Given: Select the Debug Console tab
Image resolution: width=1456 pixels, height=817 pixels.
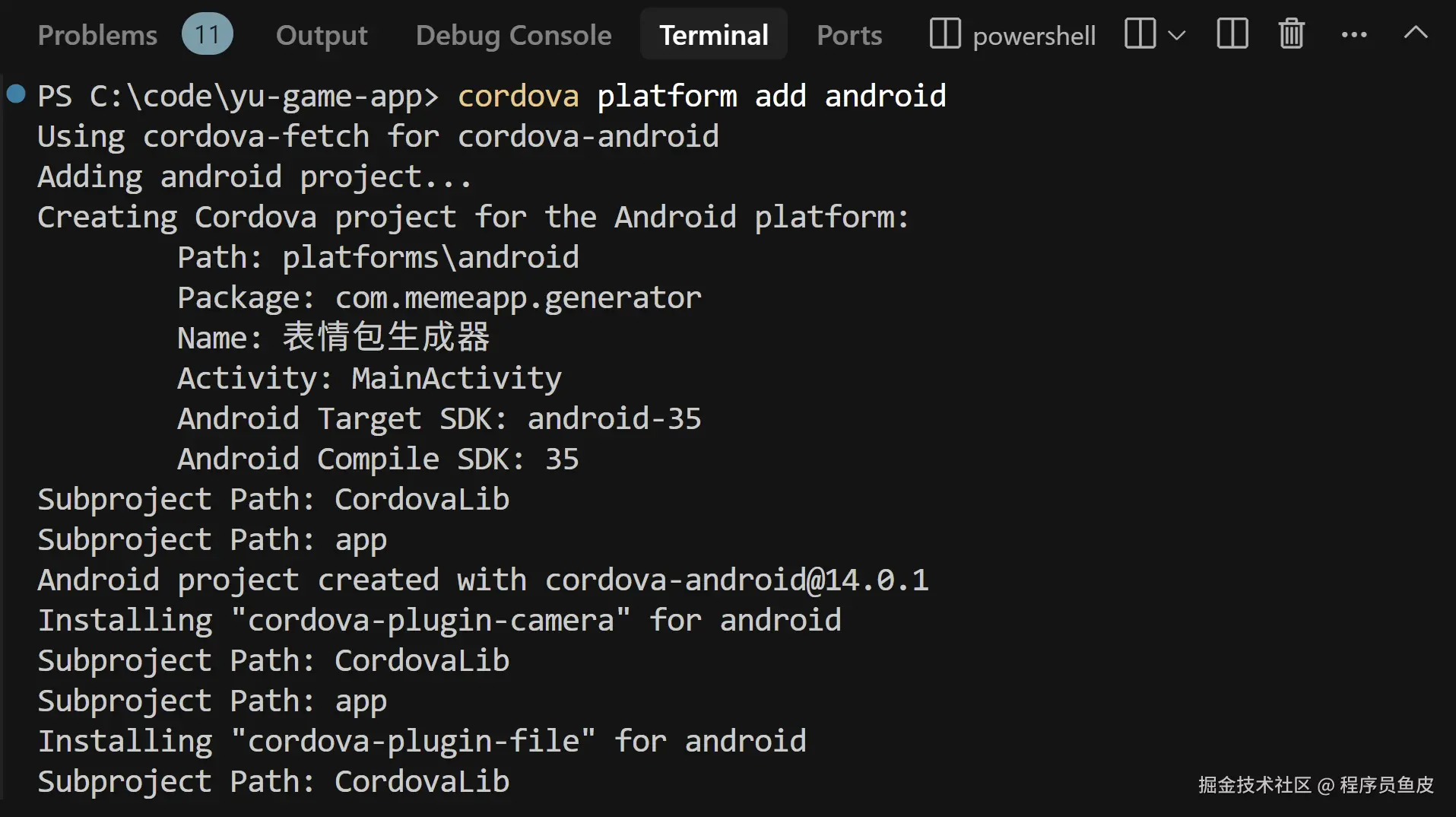Looking at the screenshot, I should click(x=513, y=35).
